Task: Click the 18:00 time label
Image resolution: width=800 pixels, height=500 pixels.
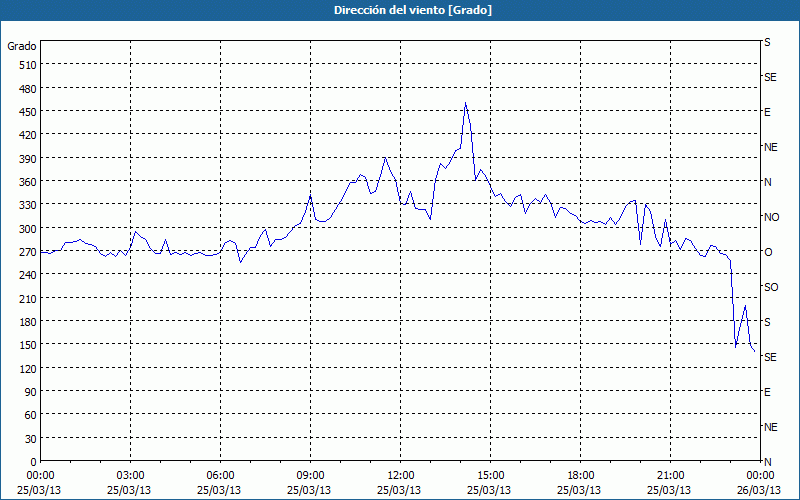Action: pos(581,476)
